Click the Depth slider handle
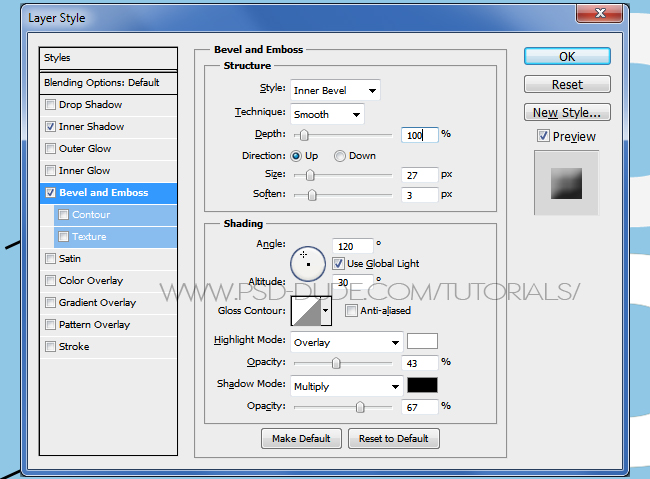The image size is (650, 479). (x=304, y=135)
